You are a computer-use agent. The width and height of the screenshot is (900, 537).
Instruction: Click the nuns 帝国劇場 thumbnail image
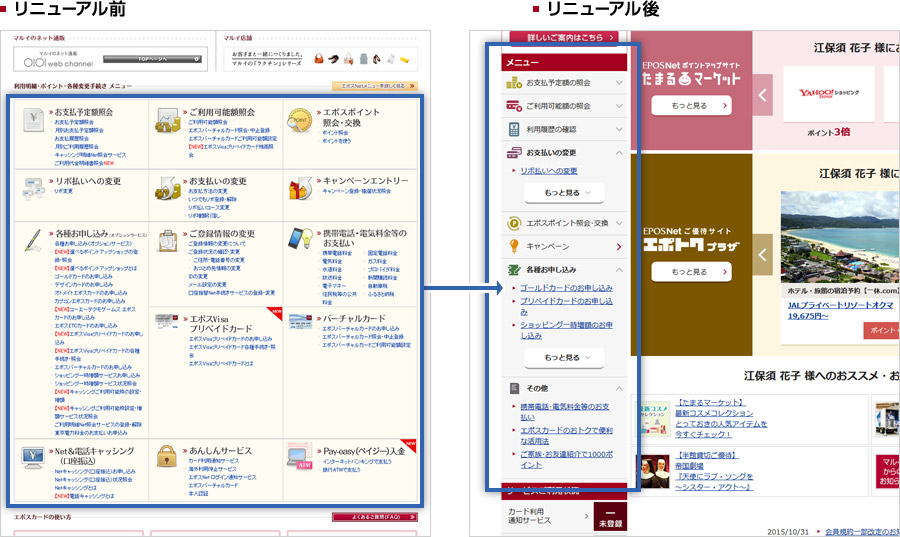655,472
